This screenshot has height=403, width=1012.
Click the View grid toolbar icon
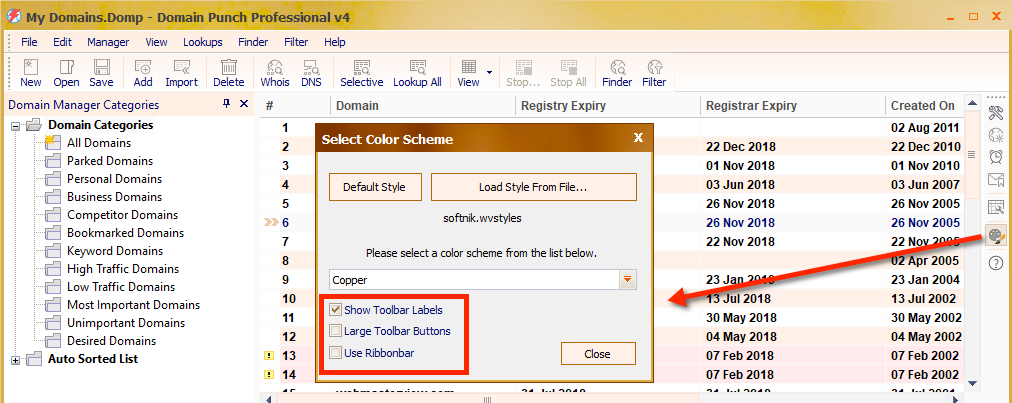click(469, 73)
